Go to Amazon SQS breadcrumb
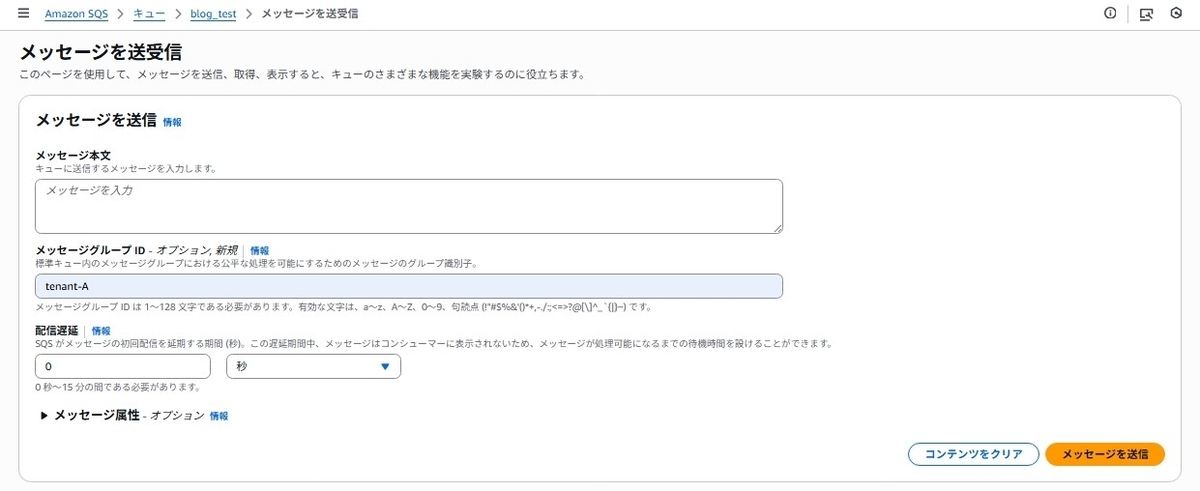1200x491 pixels. pos(76,14)
